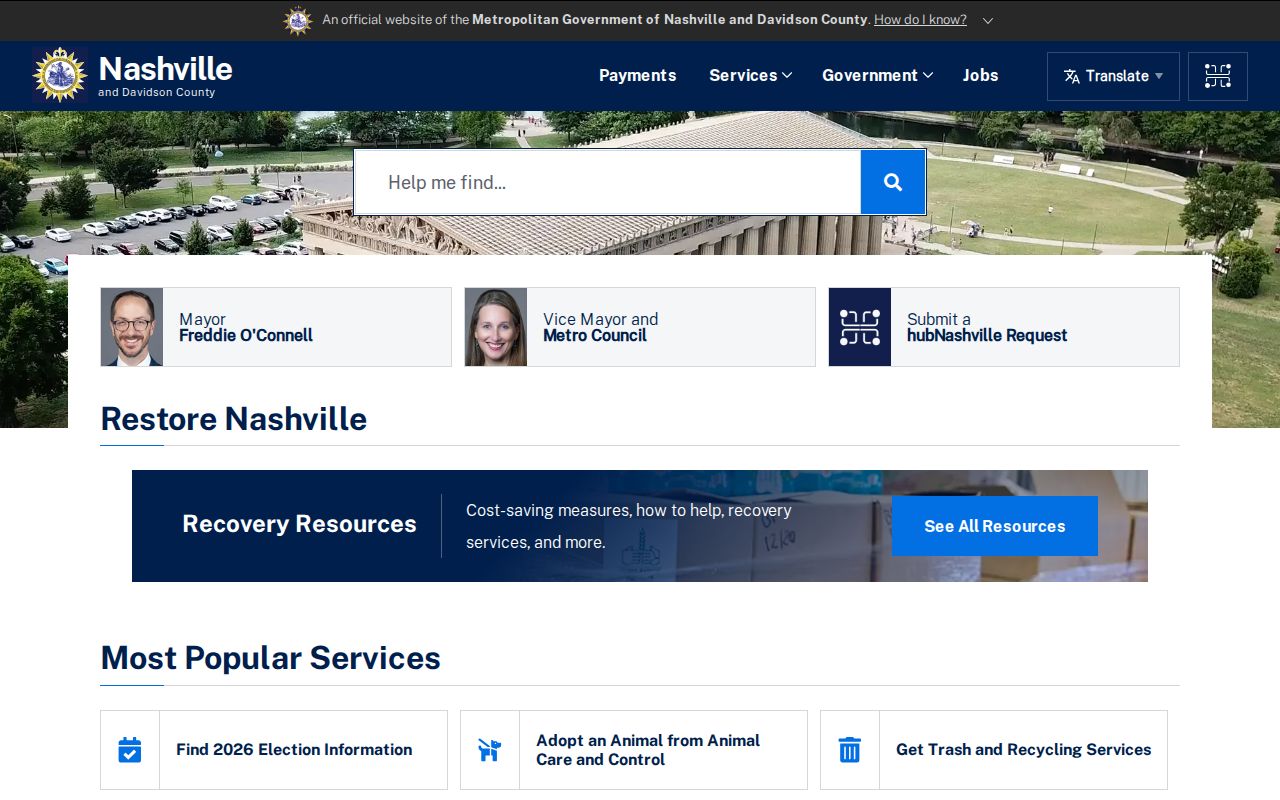Click the 'Help me find...' search field
This screenshot has height=800, width=1280.
click(x=608, y=182)
